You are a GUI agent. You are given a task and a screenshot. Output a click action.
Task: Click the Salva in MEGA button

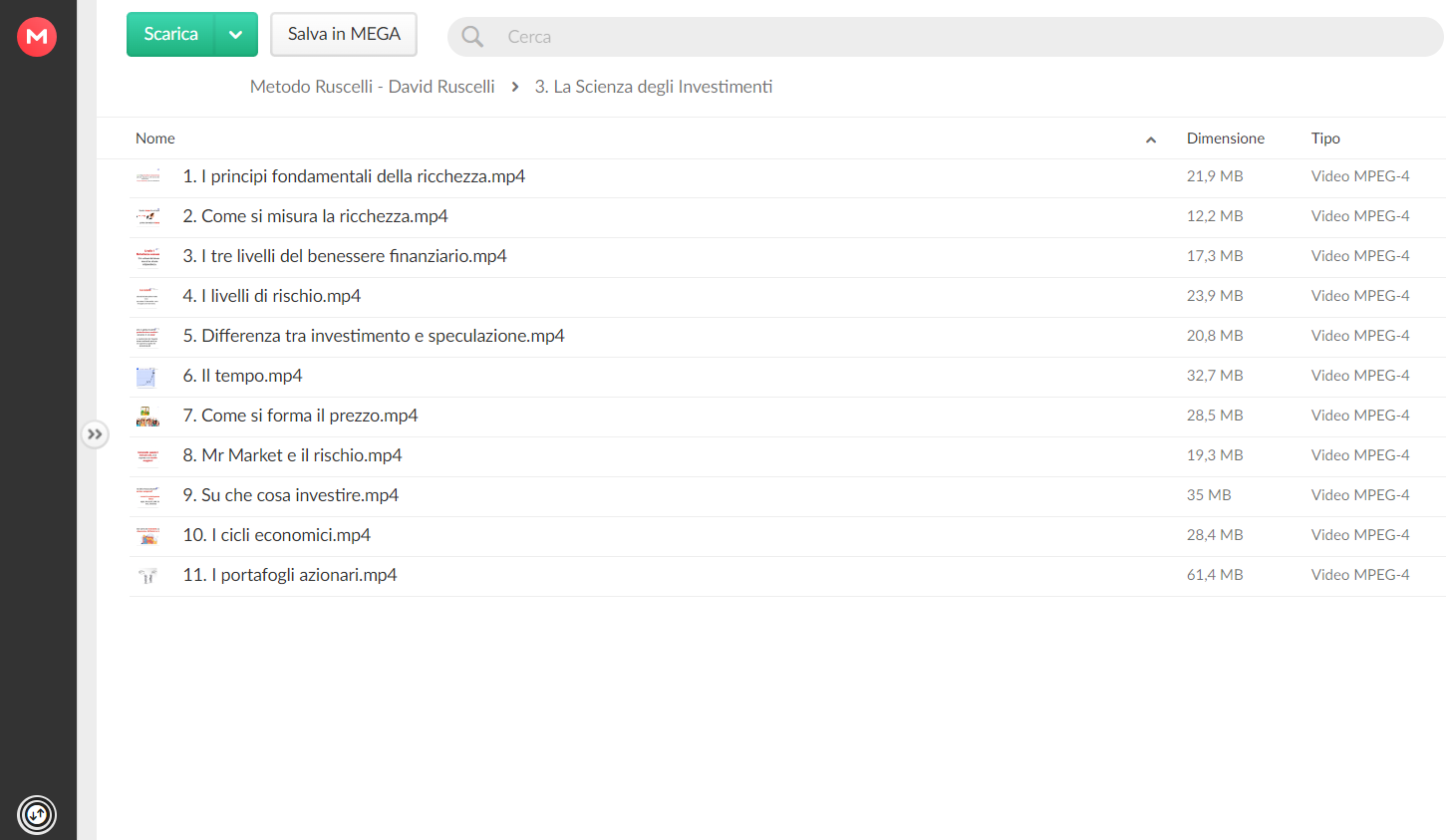coord(344,35)
